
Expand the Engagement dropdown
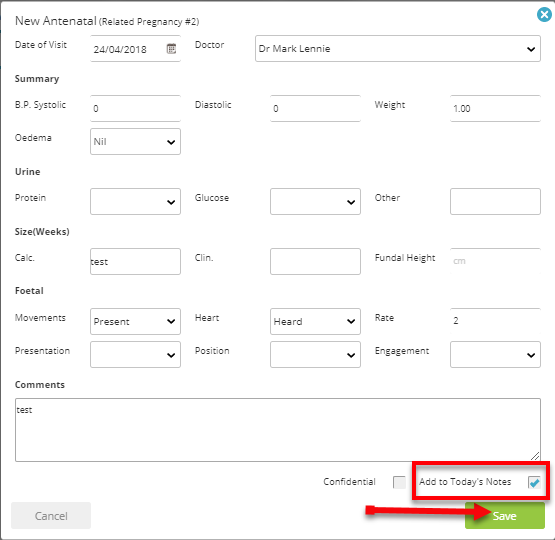pos(495,354)
